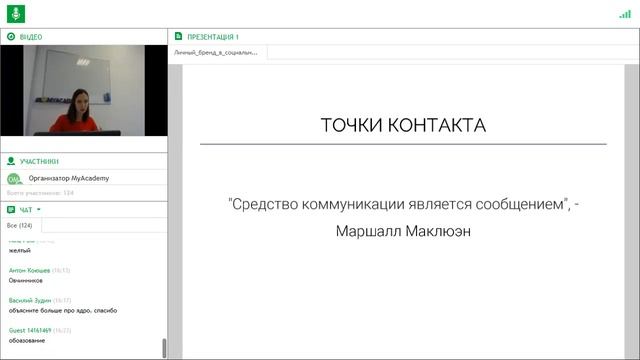Click the chat author Антон Кокошев
Image resolution: width=640 pixels, height=360 pixels.
pyautogui.click(x=29, y=270)
